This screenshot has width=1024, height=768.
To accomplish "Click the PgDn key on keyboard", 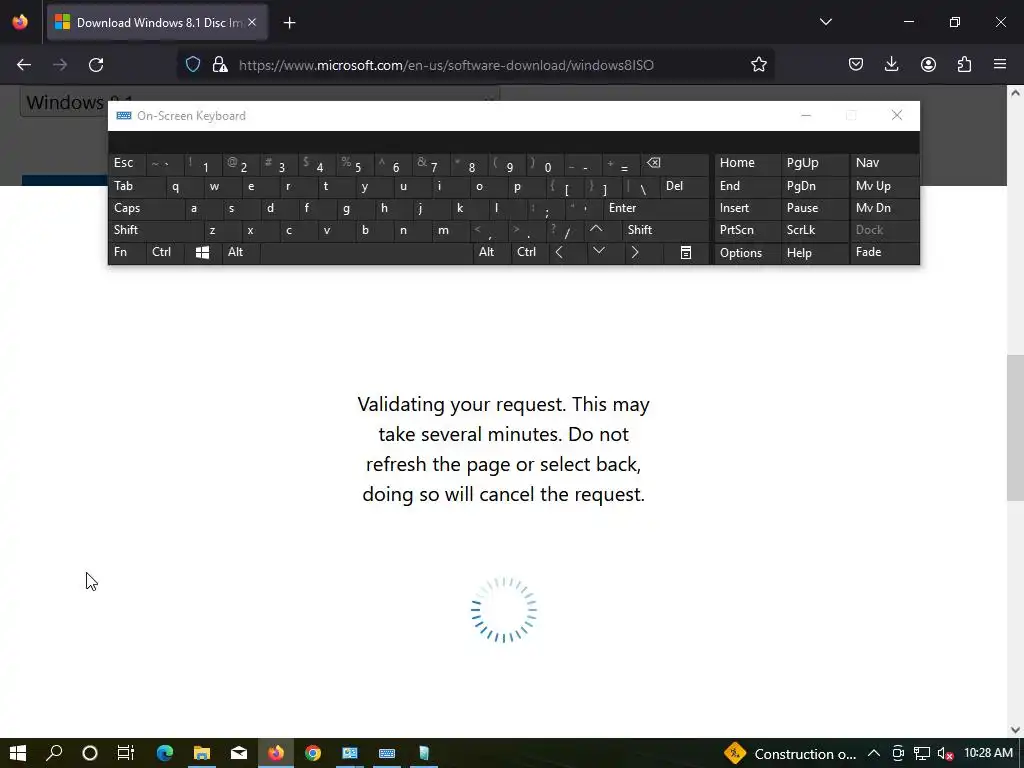I will (814, 186).
